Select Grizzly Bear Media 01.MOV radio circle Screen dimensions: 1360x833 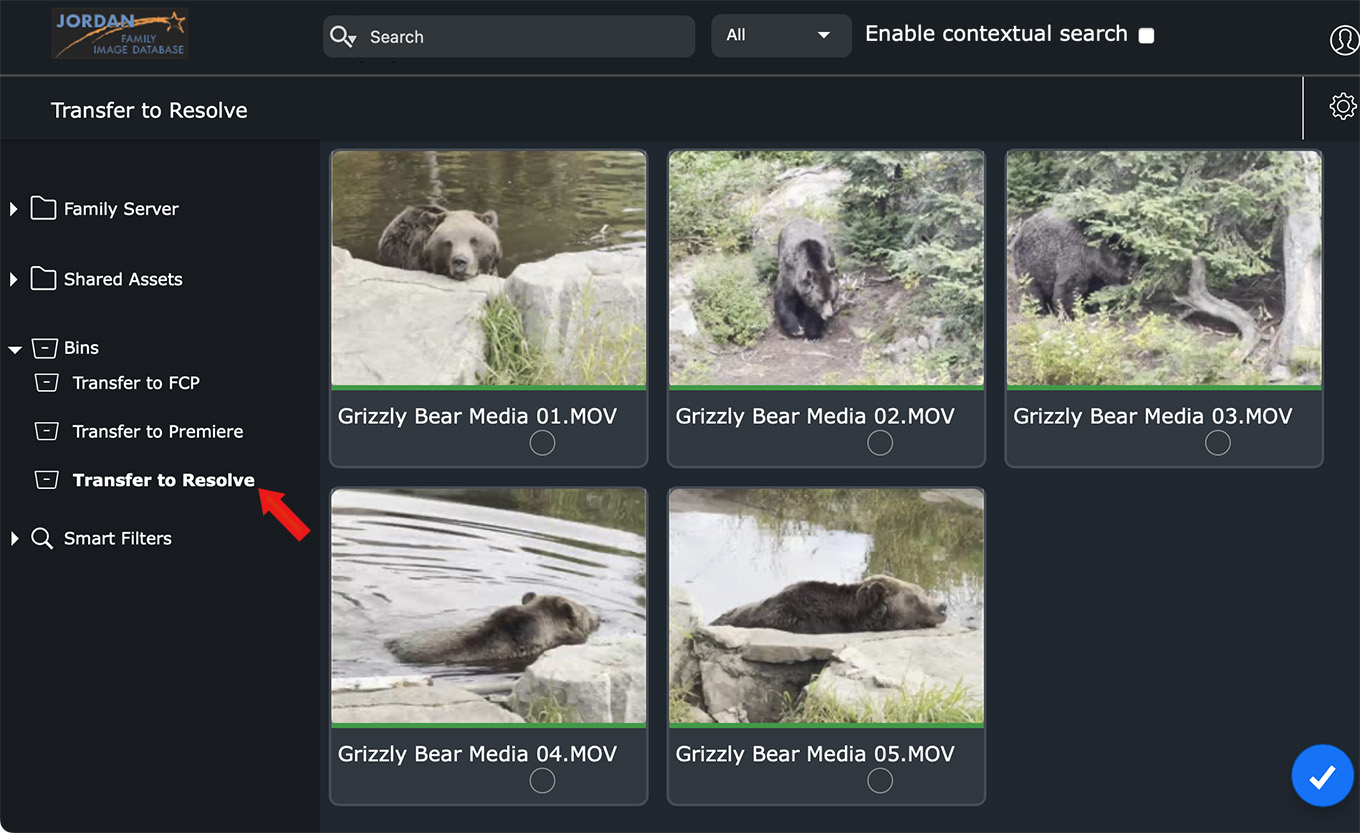[x=542, y=443]
